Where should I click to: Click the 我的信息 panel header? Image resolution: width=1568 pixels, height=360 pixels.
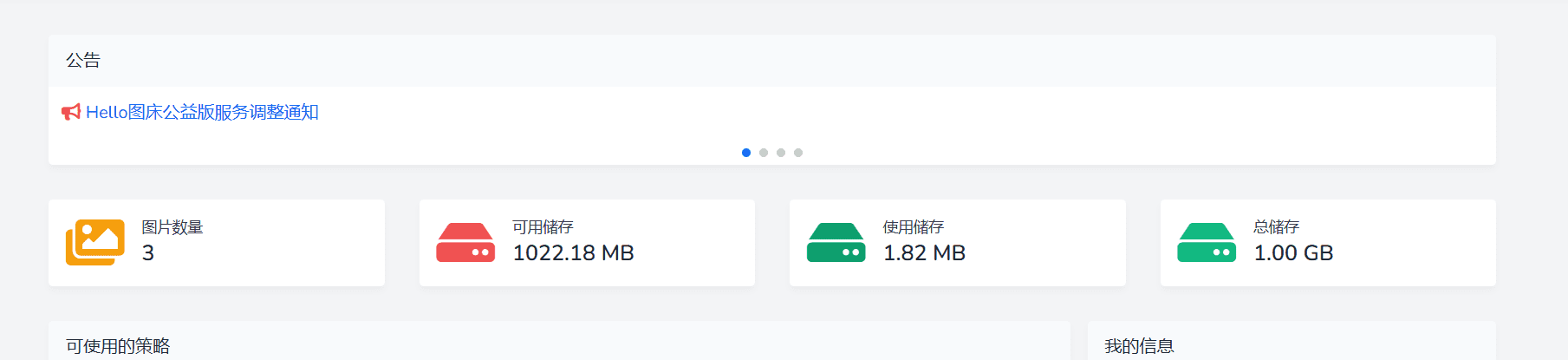coord(1139,346)
